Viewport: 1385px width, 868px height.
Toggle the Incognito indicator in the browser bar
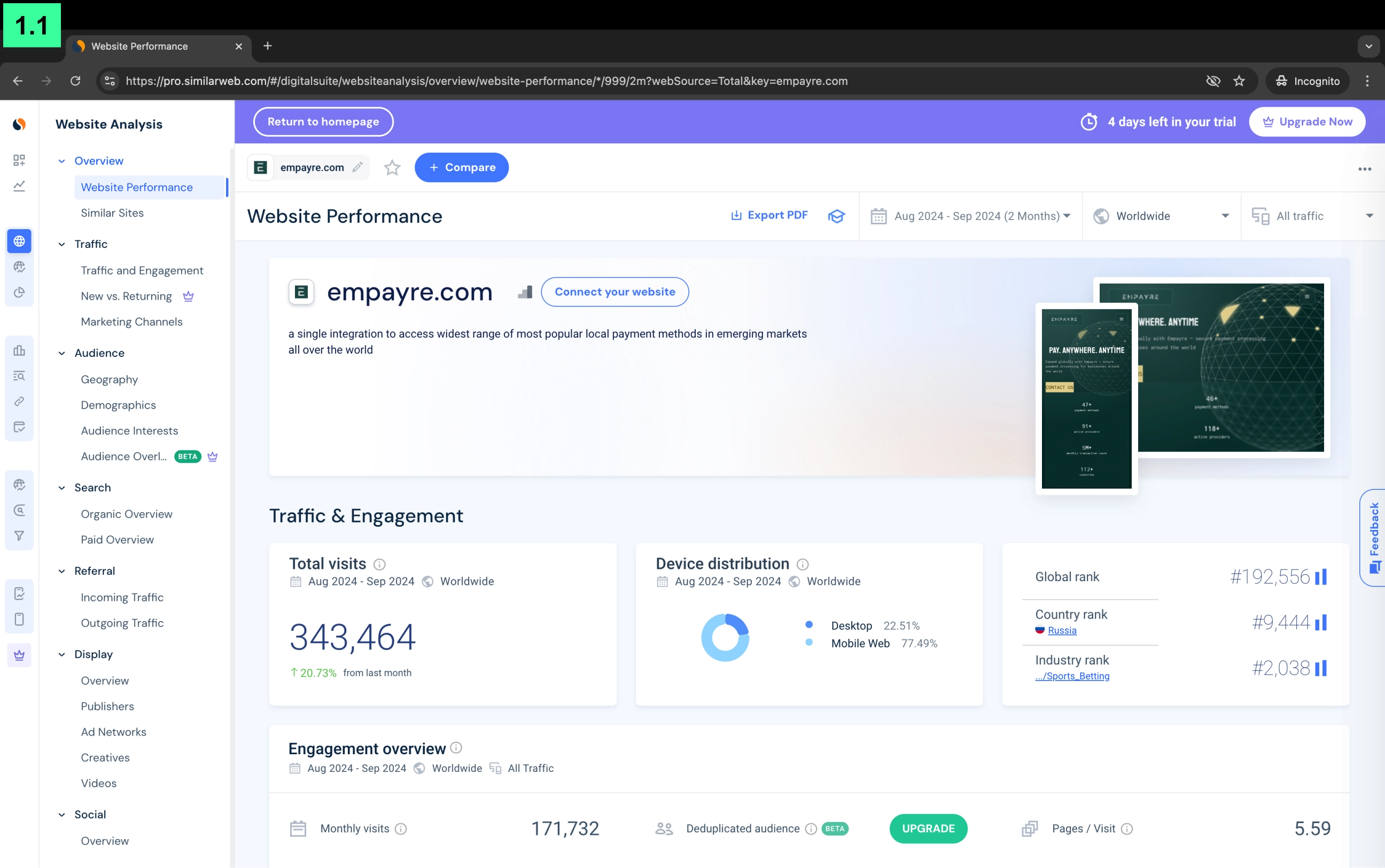click(1308, 81)
